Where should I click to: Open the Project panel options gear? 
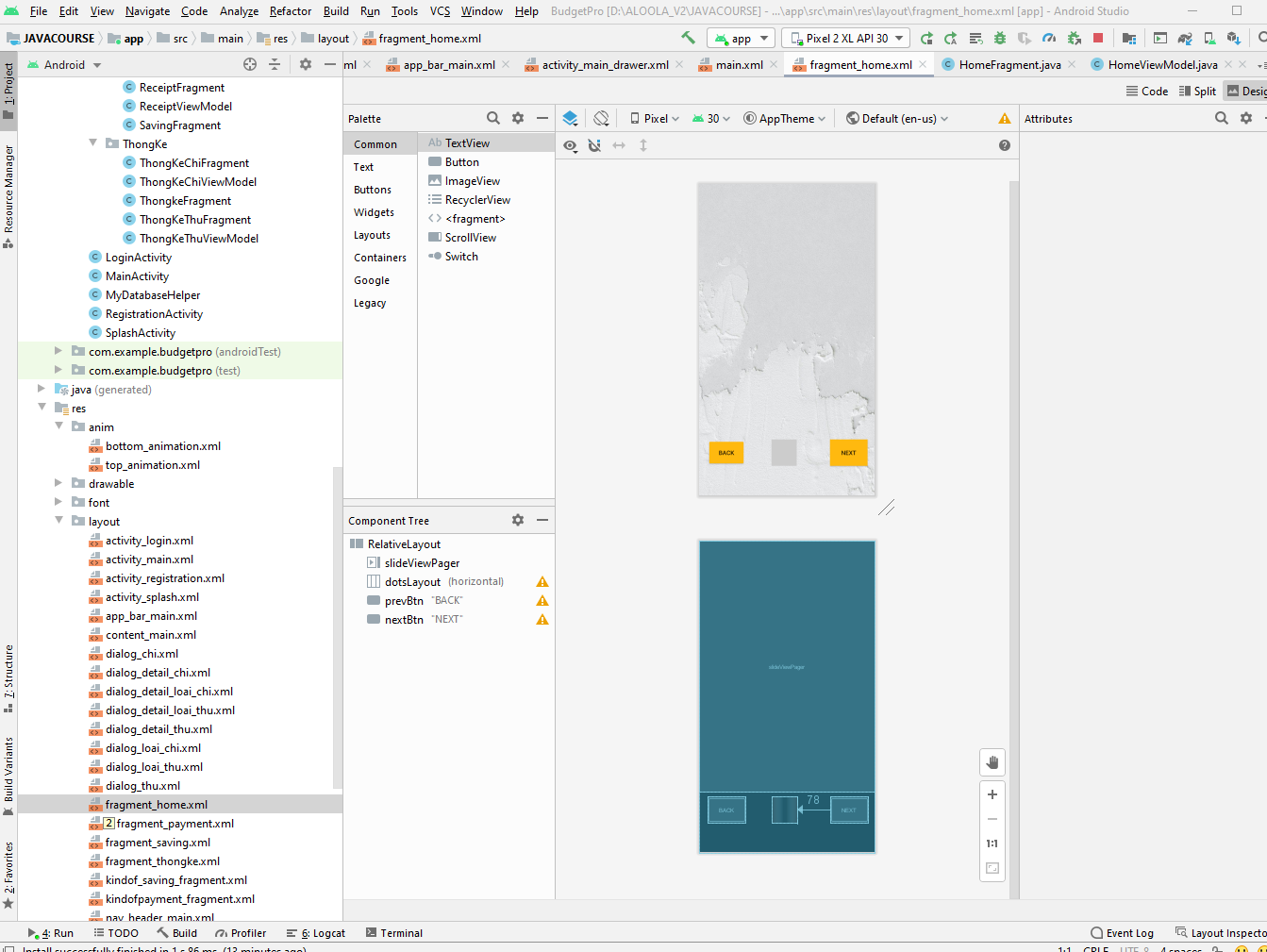pyautogui.click(x=306, y=64)
